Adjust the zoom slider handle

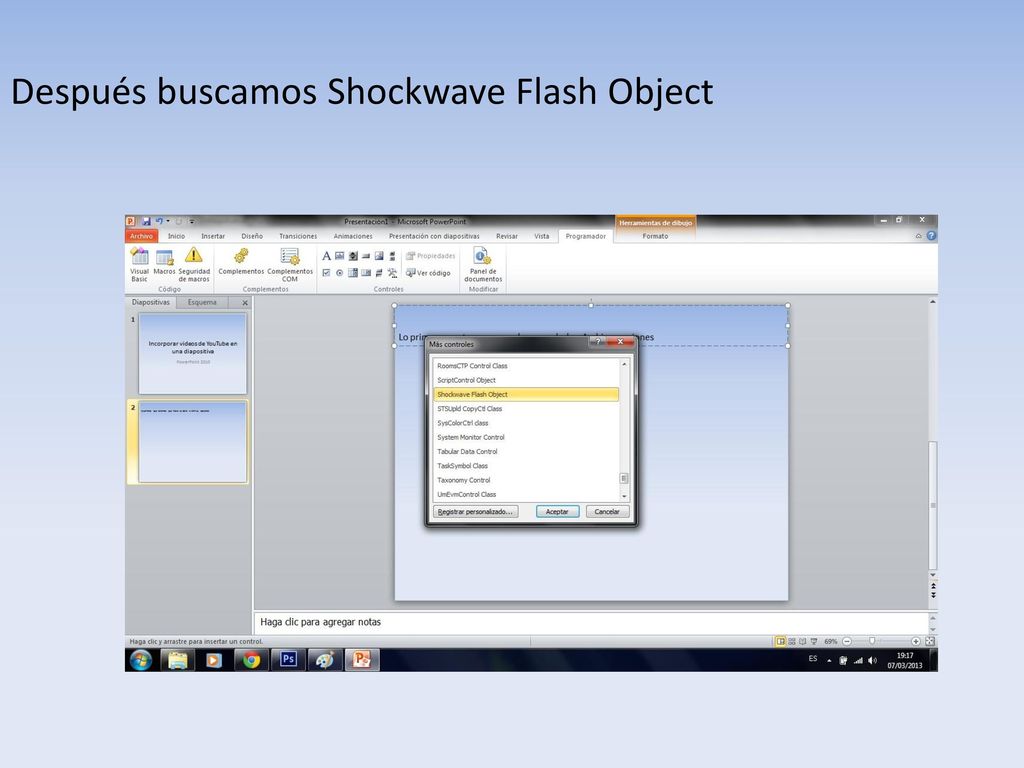872,641
